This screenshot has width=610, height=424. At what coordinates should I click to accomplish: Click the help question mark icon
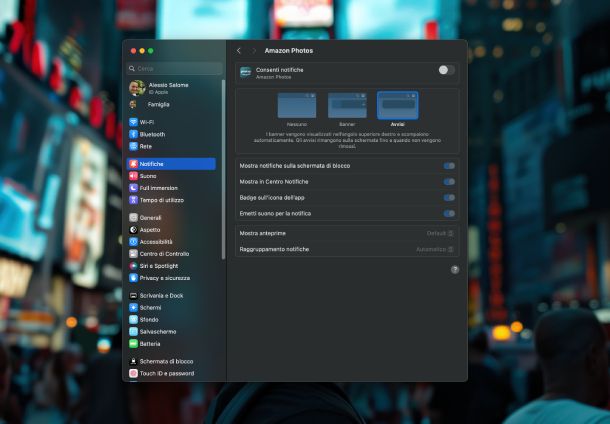pyautogui.click(x=455, y=270)
